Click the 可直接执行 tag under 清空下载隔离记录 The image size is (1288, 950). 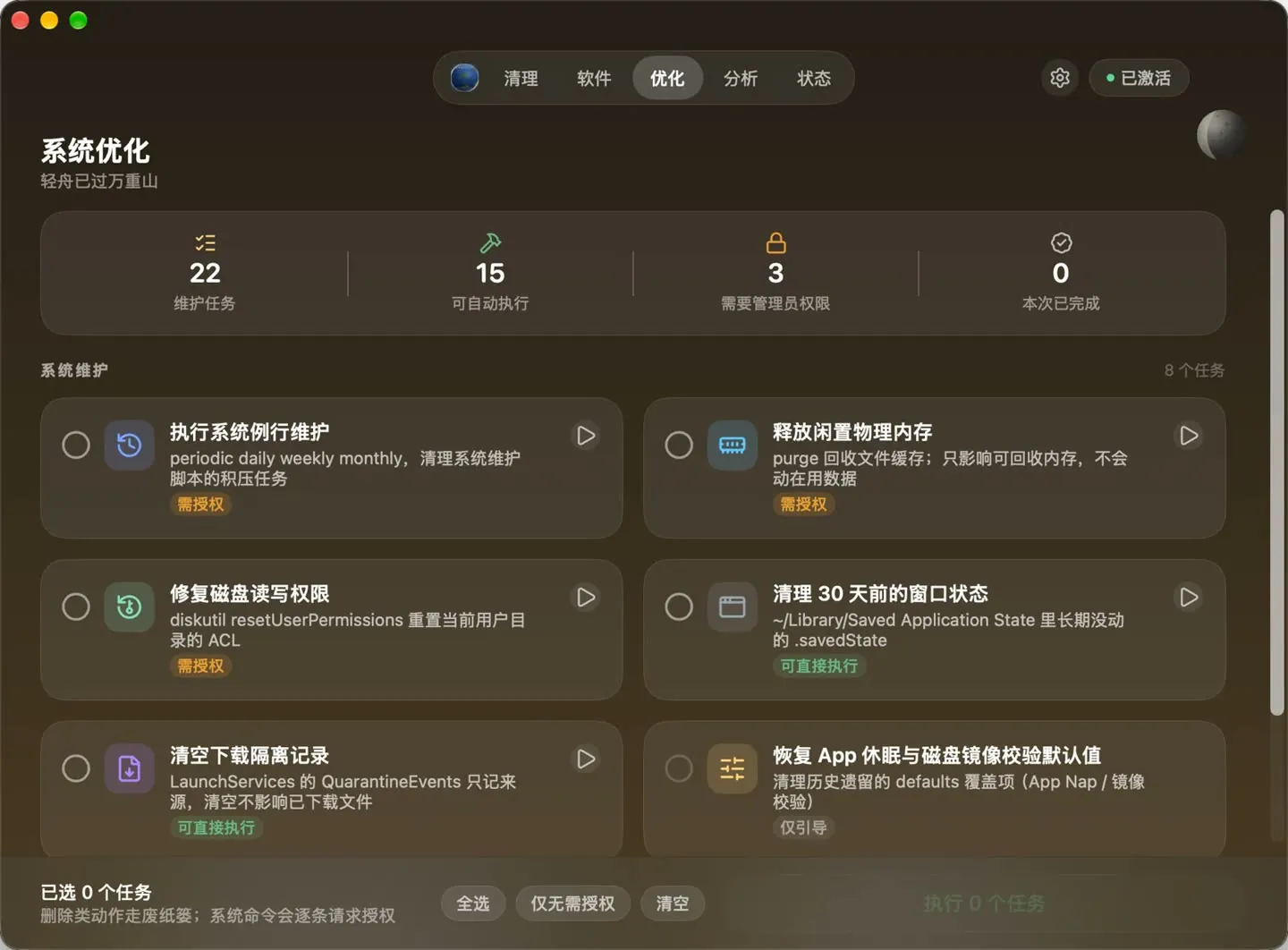[216, 828]
